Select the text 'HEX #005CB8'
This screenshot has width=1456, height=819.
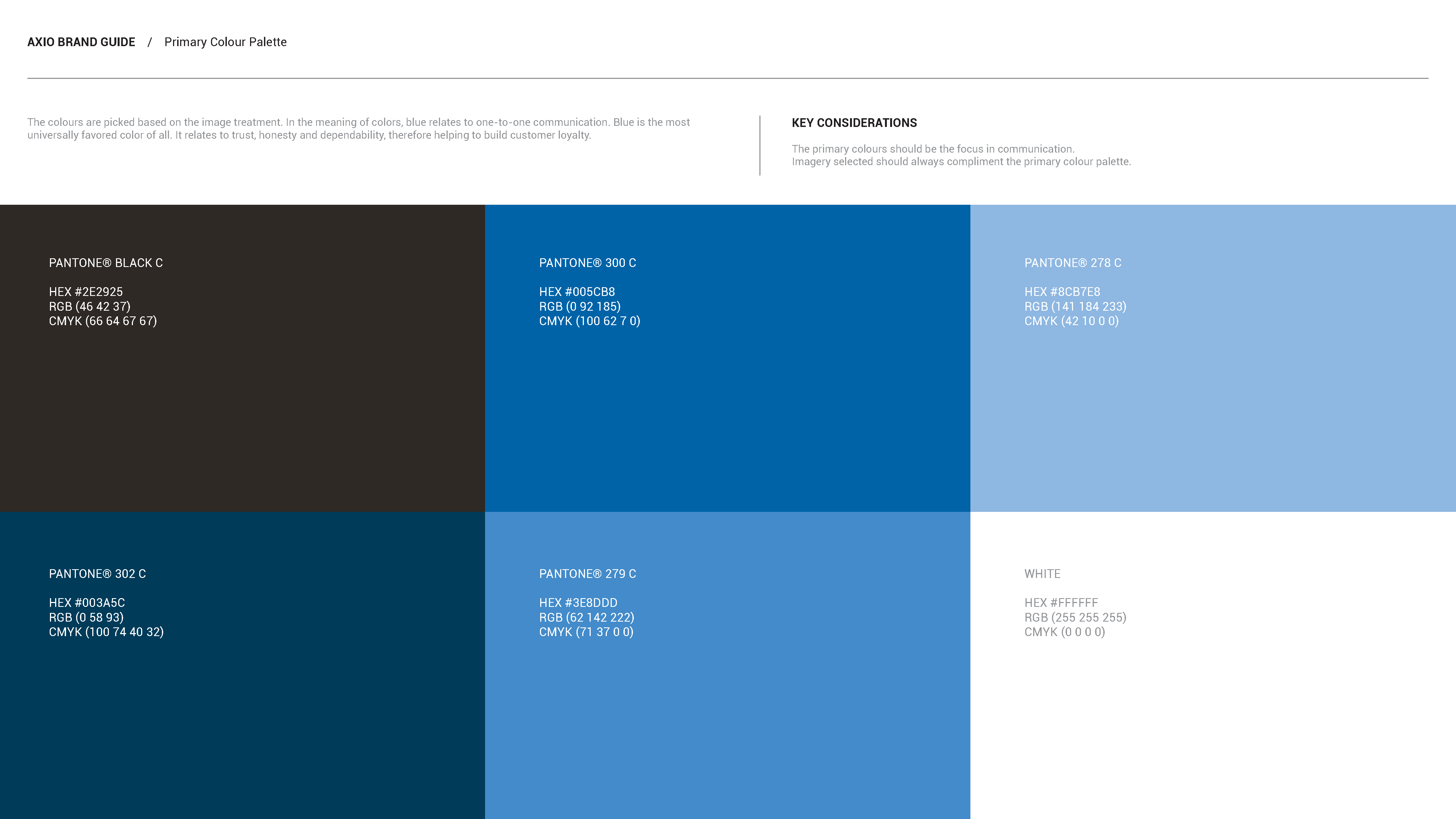[577, 292]
